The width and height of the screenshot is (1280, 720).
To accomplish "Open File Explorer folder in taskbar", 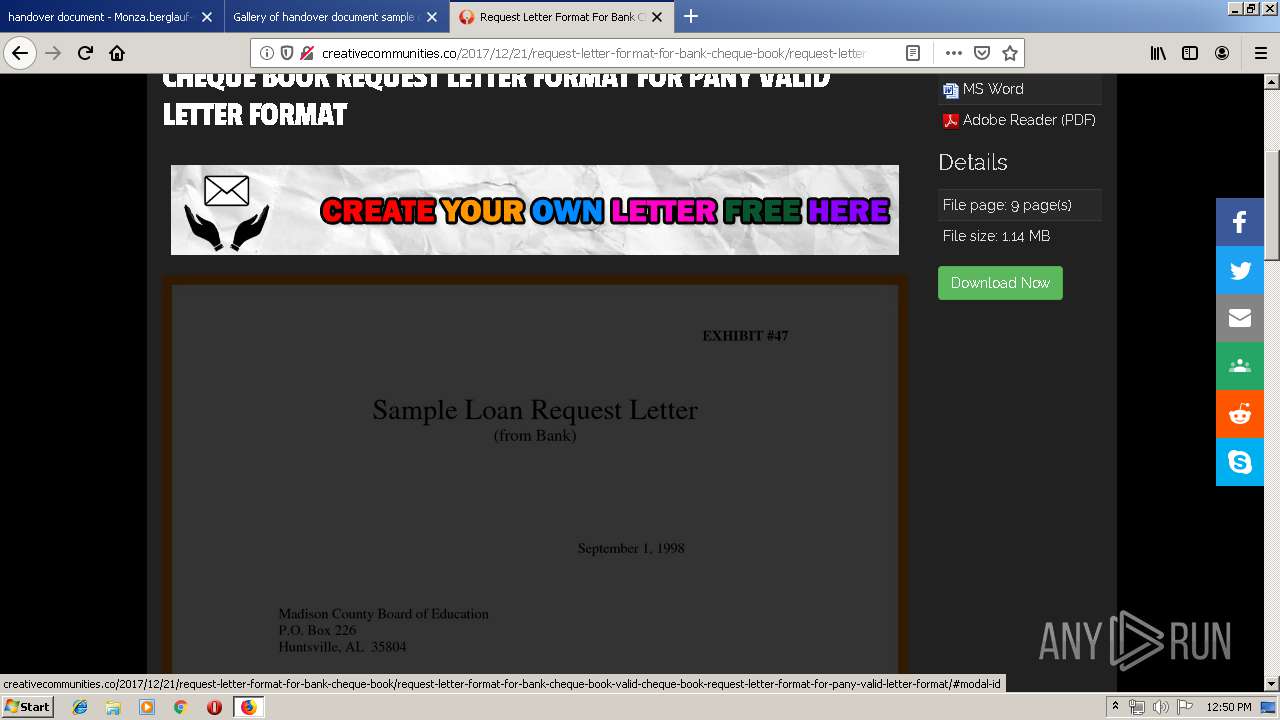I will 113,707.
